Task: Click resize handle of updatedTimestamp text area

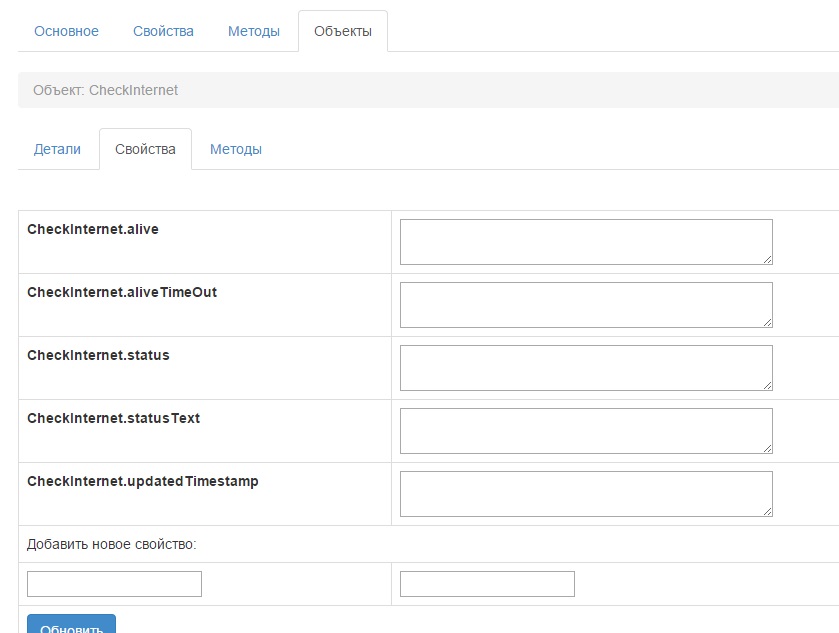Action: click(x=767, y=511)
